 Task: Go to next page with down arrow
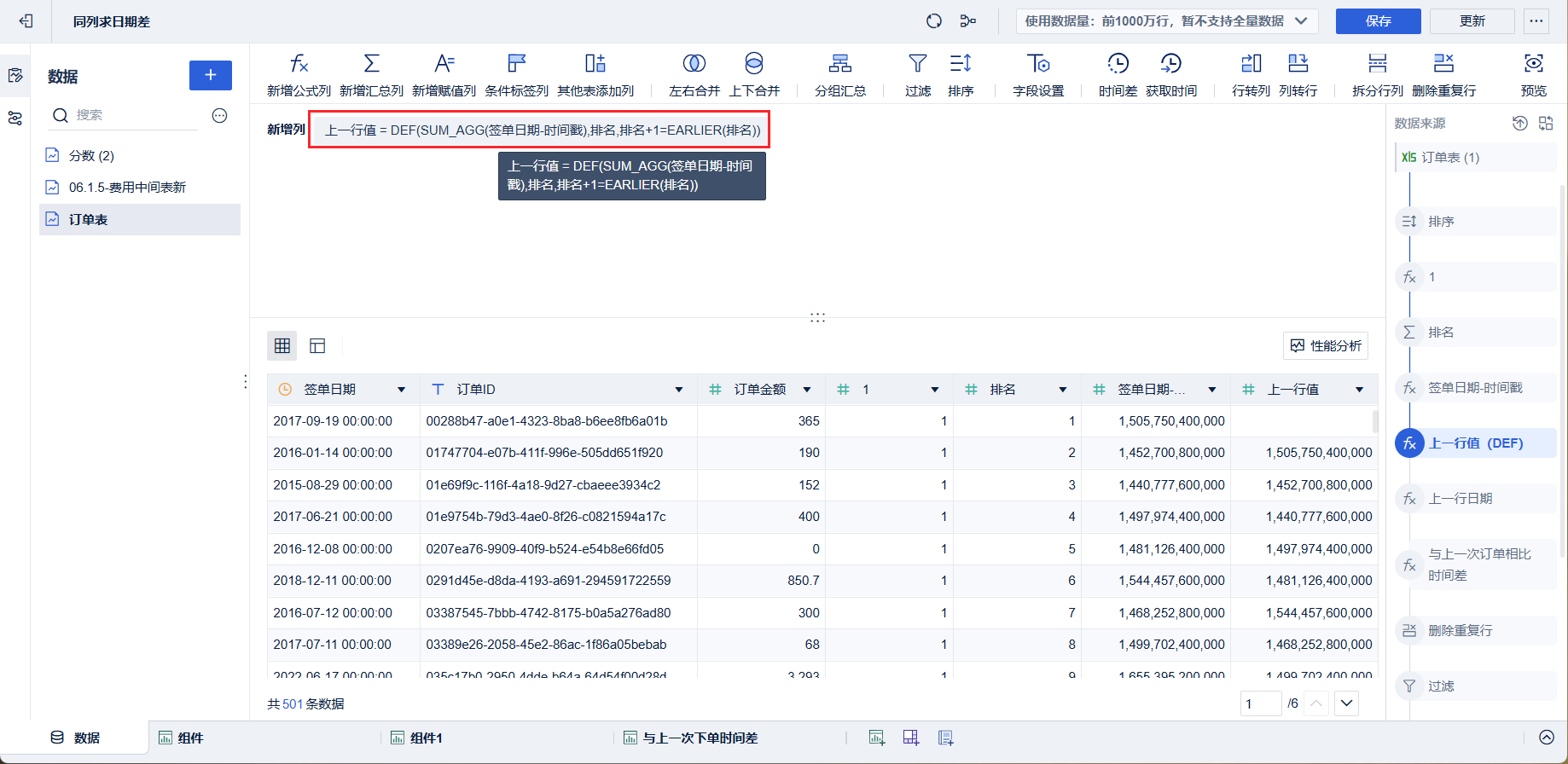click(1347, 703)
